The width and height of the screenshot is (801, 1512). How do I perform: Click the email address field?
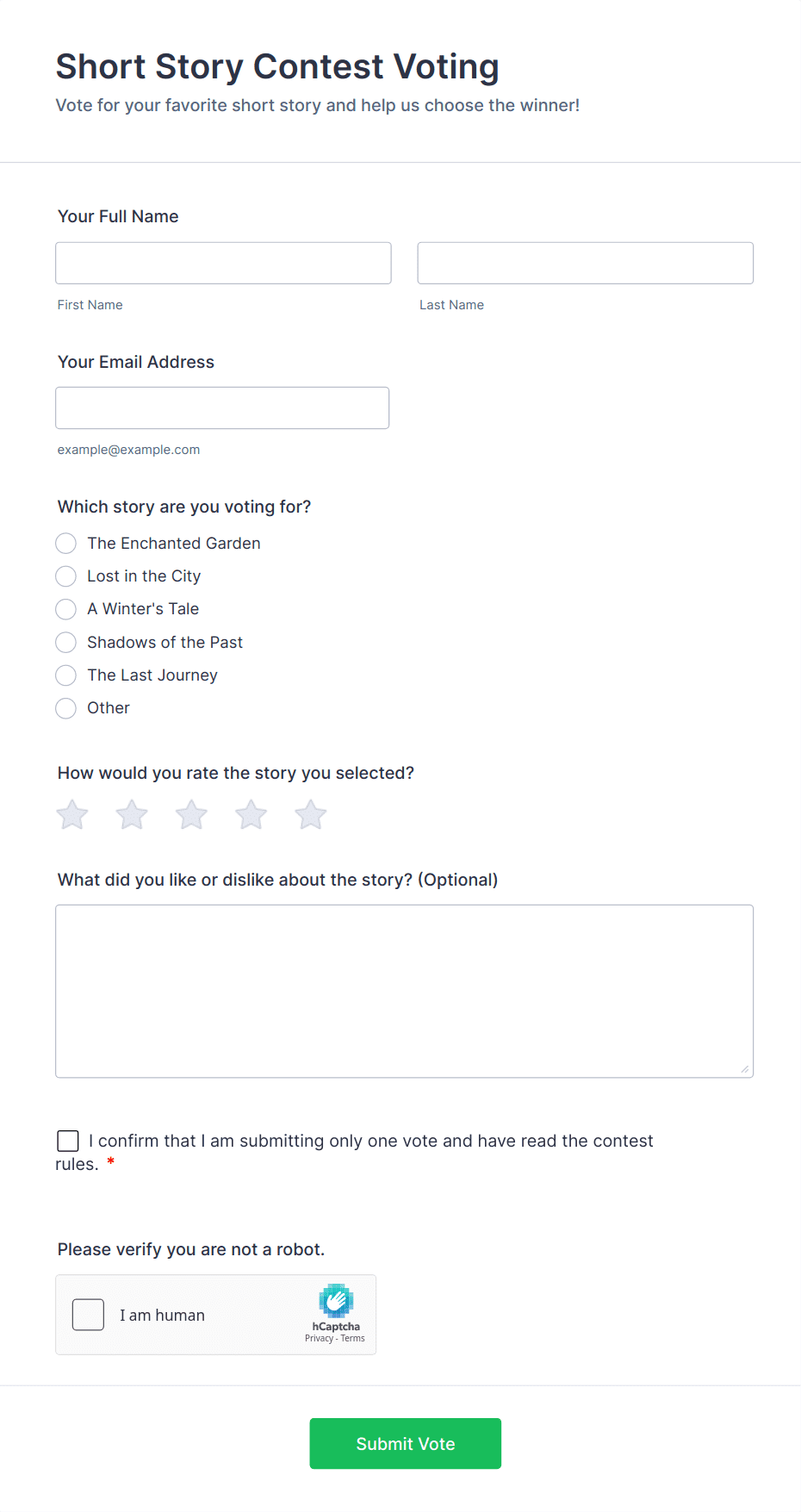point(222,408)
